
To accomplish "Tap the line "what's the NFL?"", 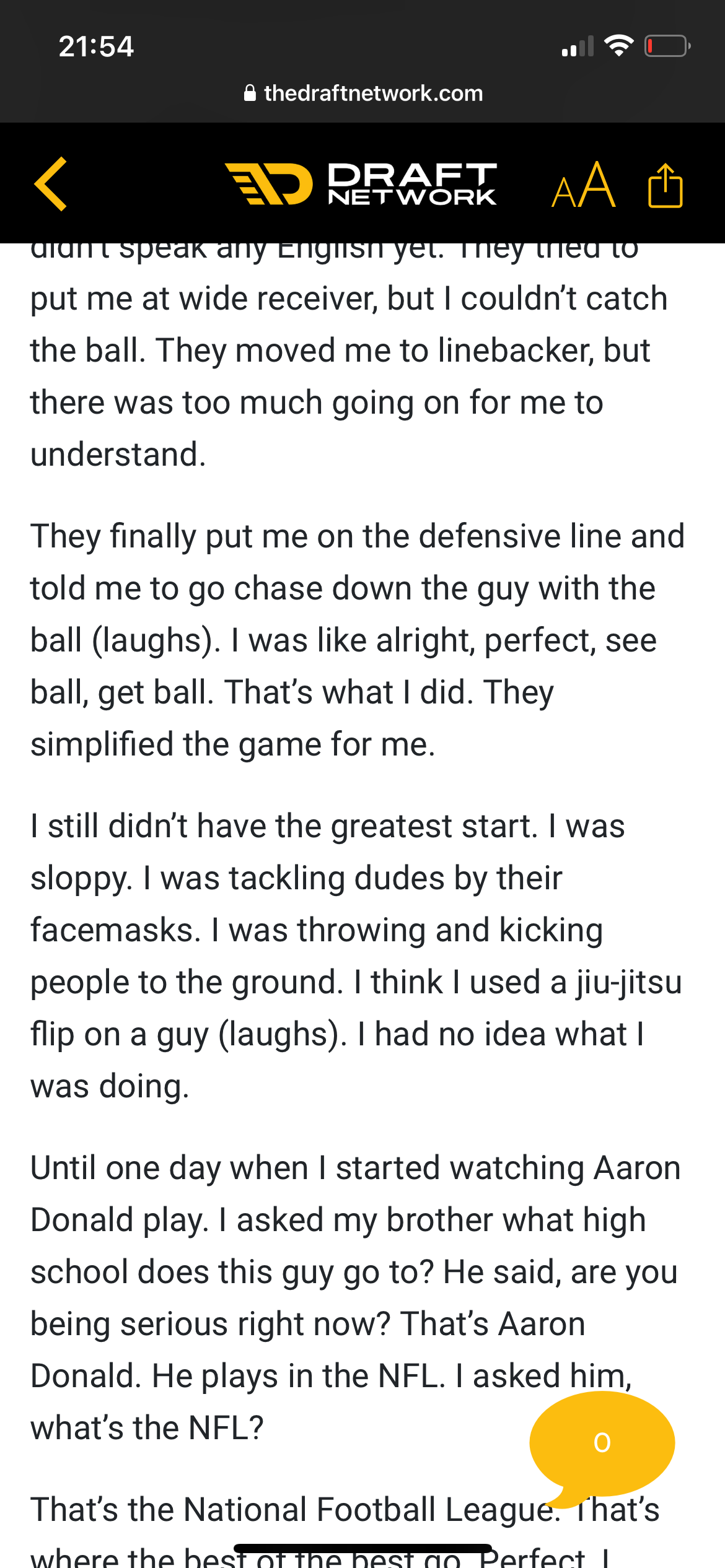I will [147, 1428].
